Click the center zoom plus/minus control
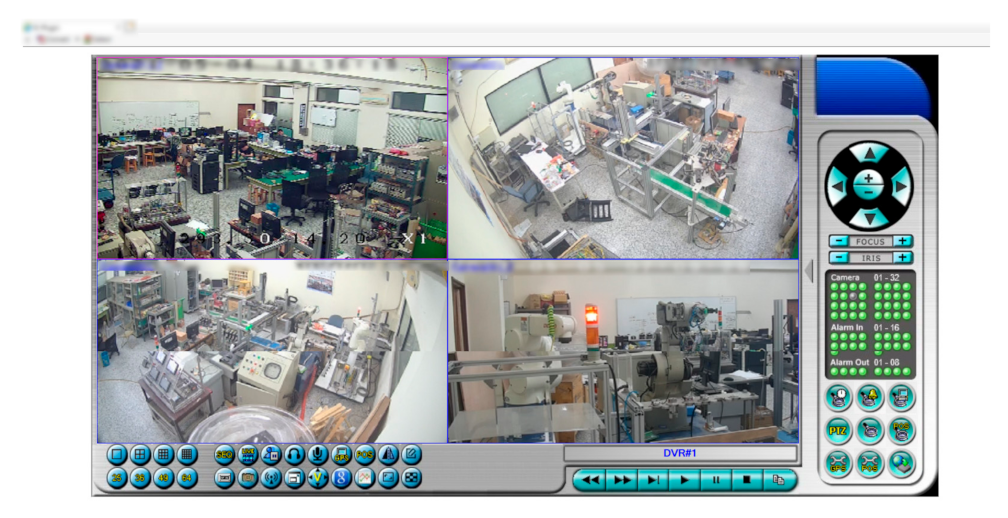This screenshot has width=1008, height=518. pos(868,186)
